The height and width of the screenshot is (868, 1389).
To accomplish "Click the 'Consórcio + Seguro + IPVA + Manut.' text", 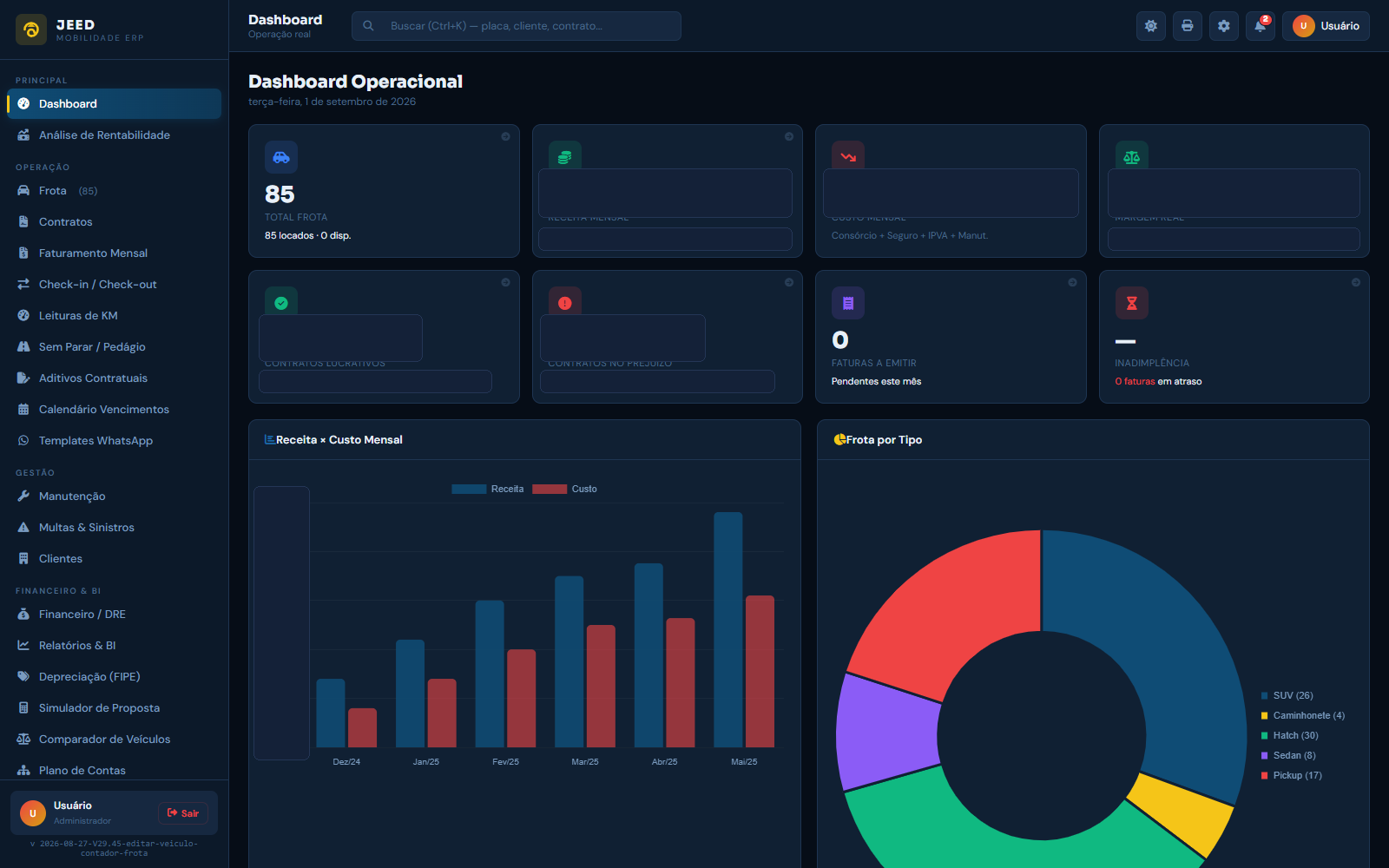I will point(910,235).
